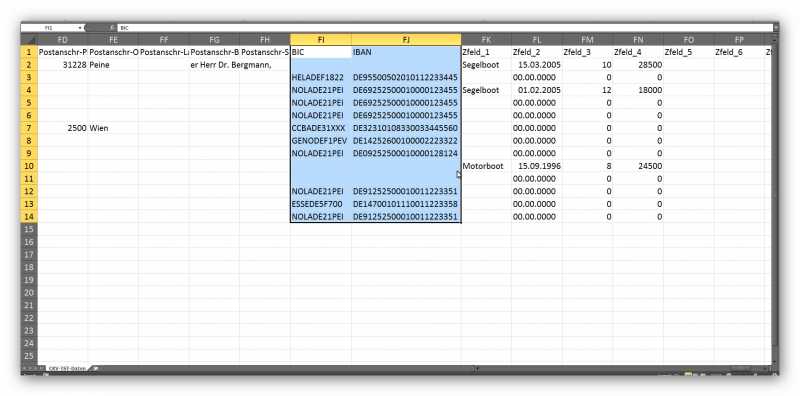800x396 pixels.
Task: Switch to Normal view in status bar
Action: pyautogui.click(x=689, y=375)
